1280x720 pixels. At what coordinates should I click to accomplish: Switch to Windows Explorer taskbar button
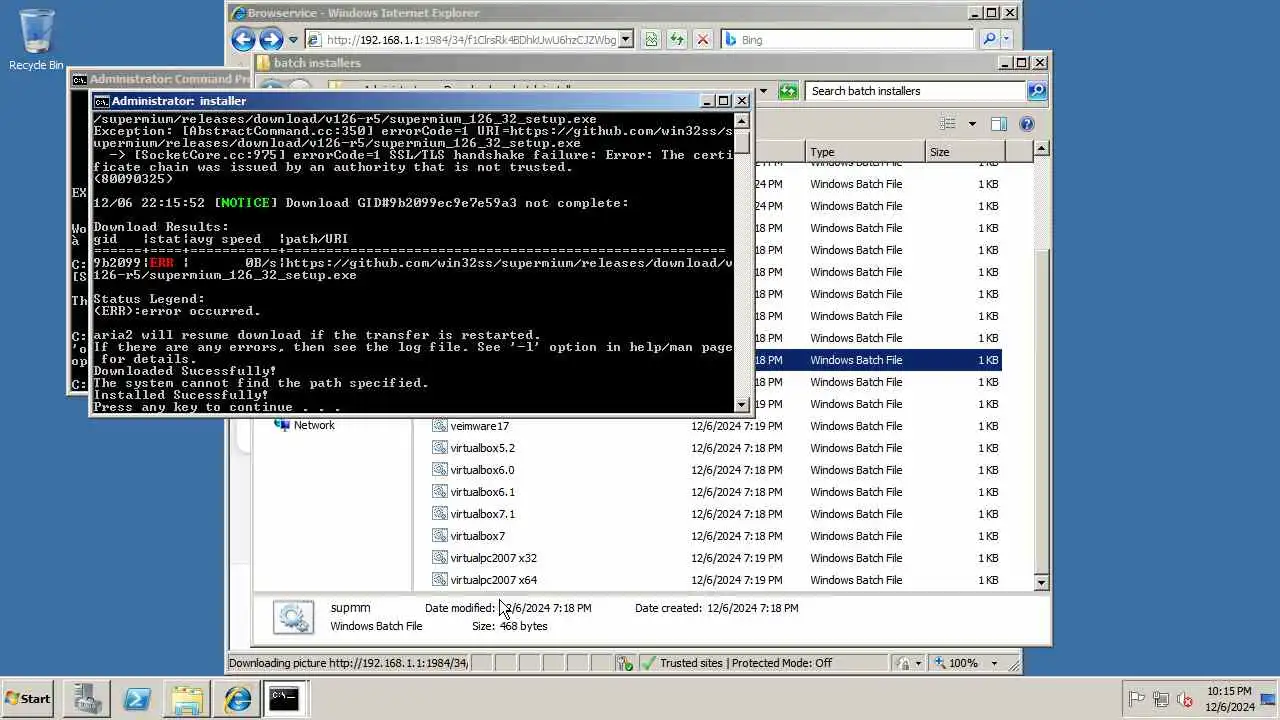click(187, 699)
